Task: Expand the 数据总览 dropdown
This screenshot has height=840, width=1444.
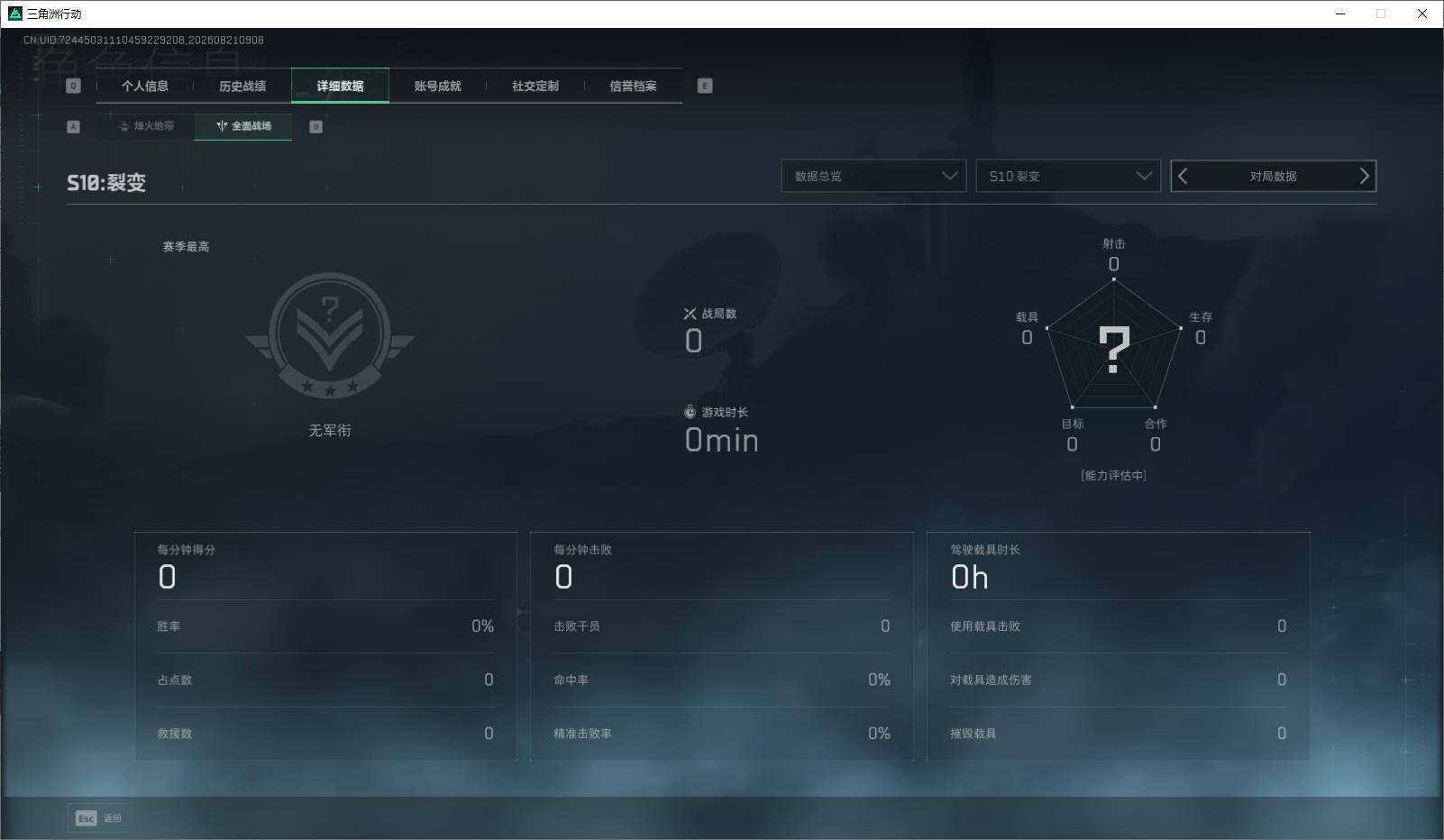Action: click(873, 176)
